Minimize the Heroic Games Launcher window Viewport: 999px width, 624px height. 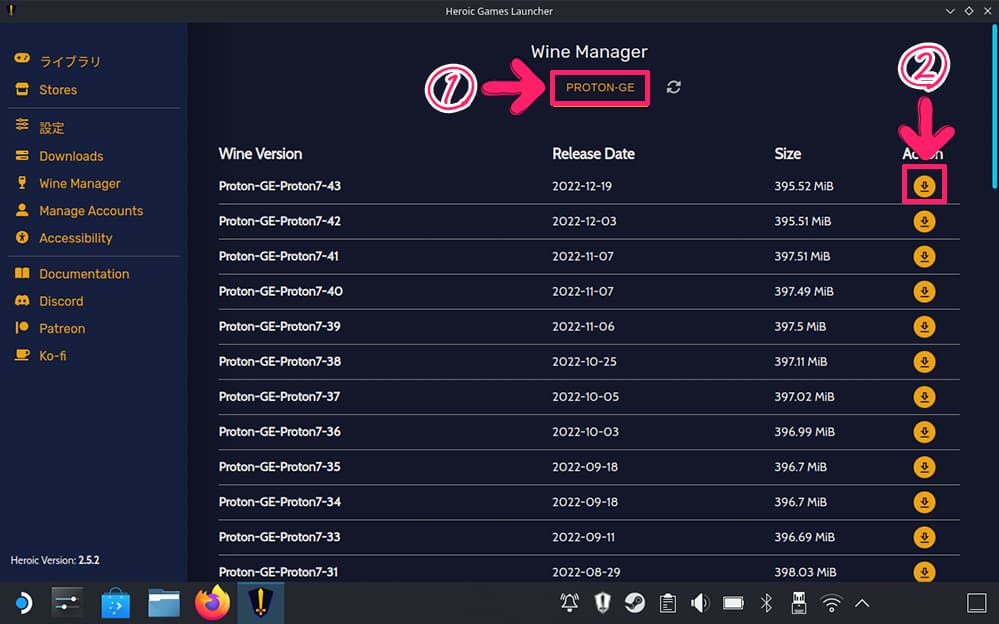pyautogui.click(x=950, y=11)
